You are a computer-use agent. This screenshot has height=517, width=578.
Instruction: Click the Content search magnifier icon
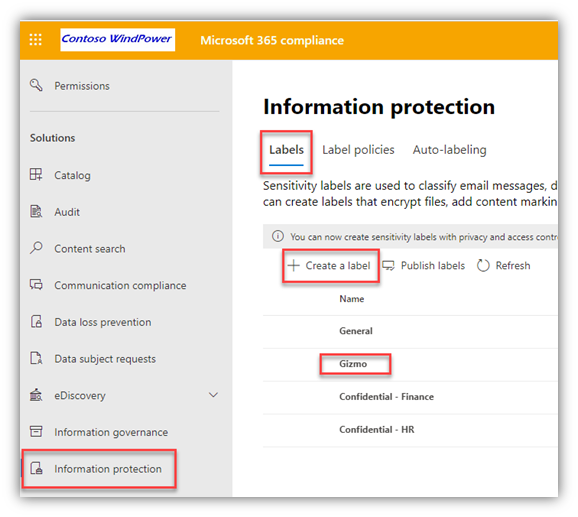click(36, 248)
